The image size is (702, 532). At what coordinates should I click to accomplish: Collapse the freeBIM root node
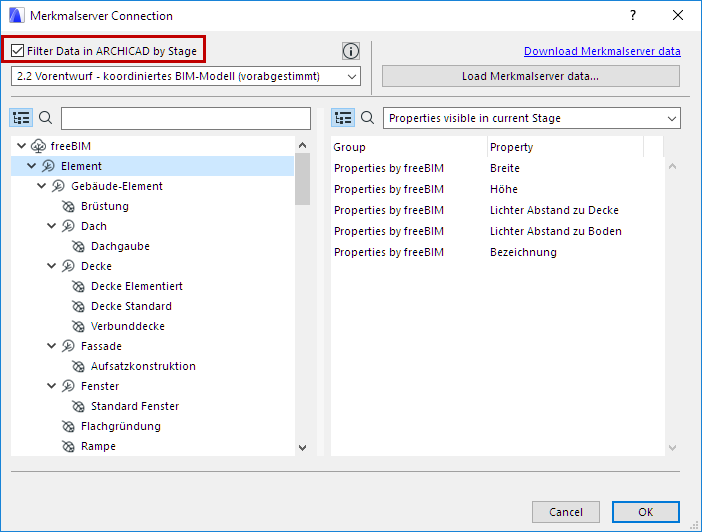pos(21,146)
